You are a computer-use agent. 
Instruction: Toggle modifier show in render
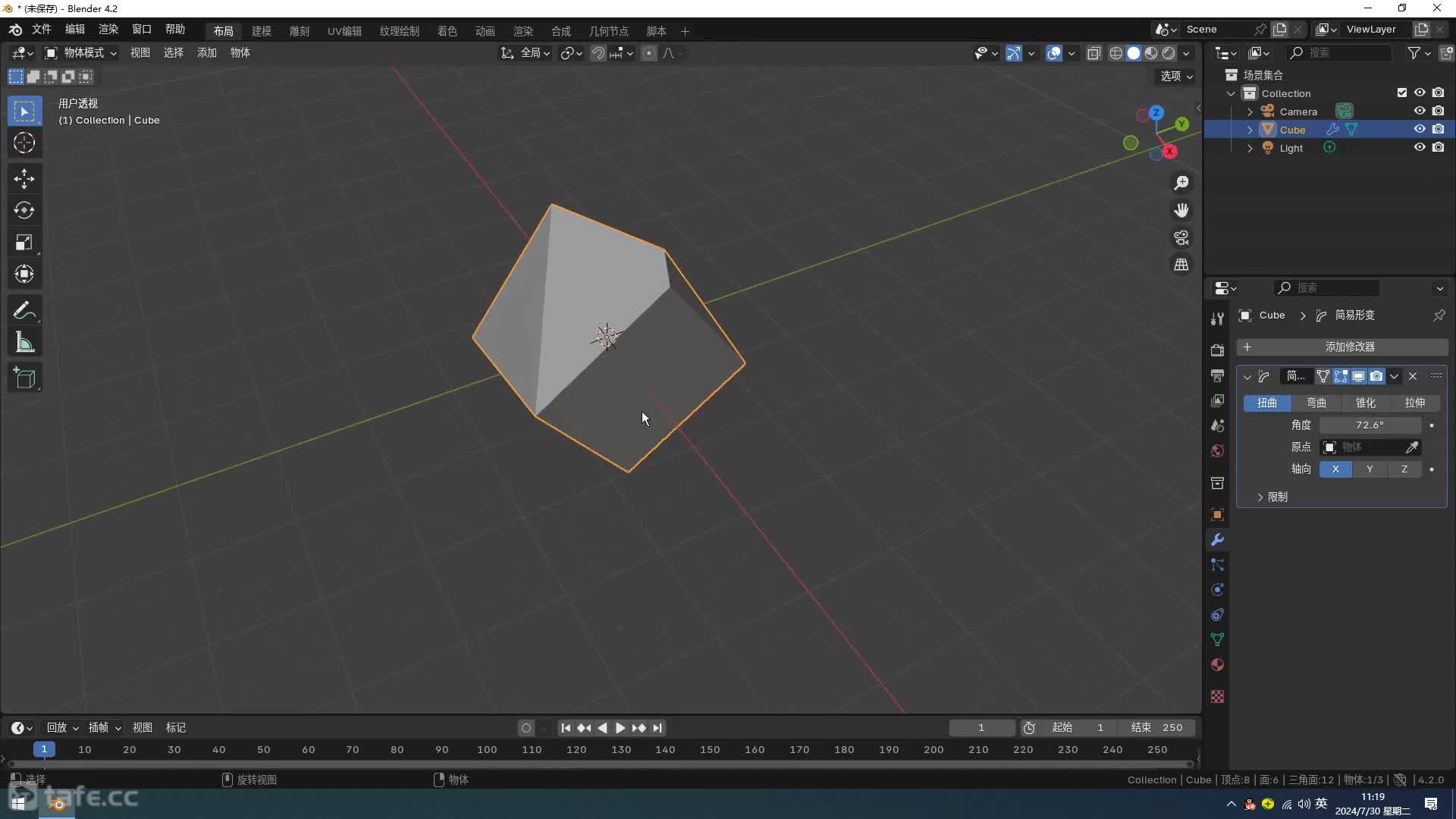coord(1376,376)
